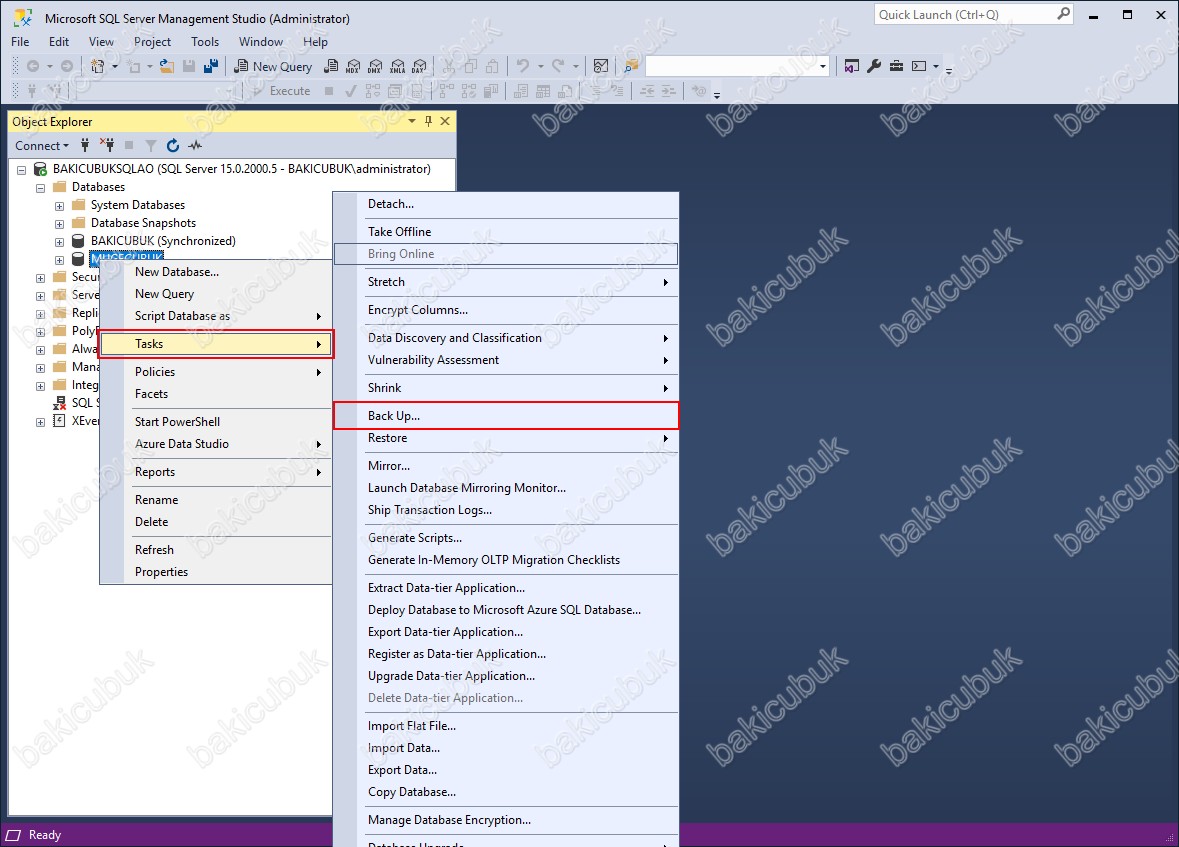1179x847 pixels.
Task: Open the Project menu
Action: [x=153, y=41]
